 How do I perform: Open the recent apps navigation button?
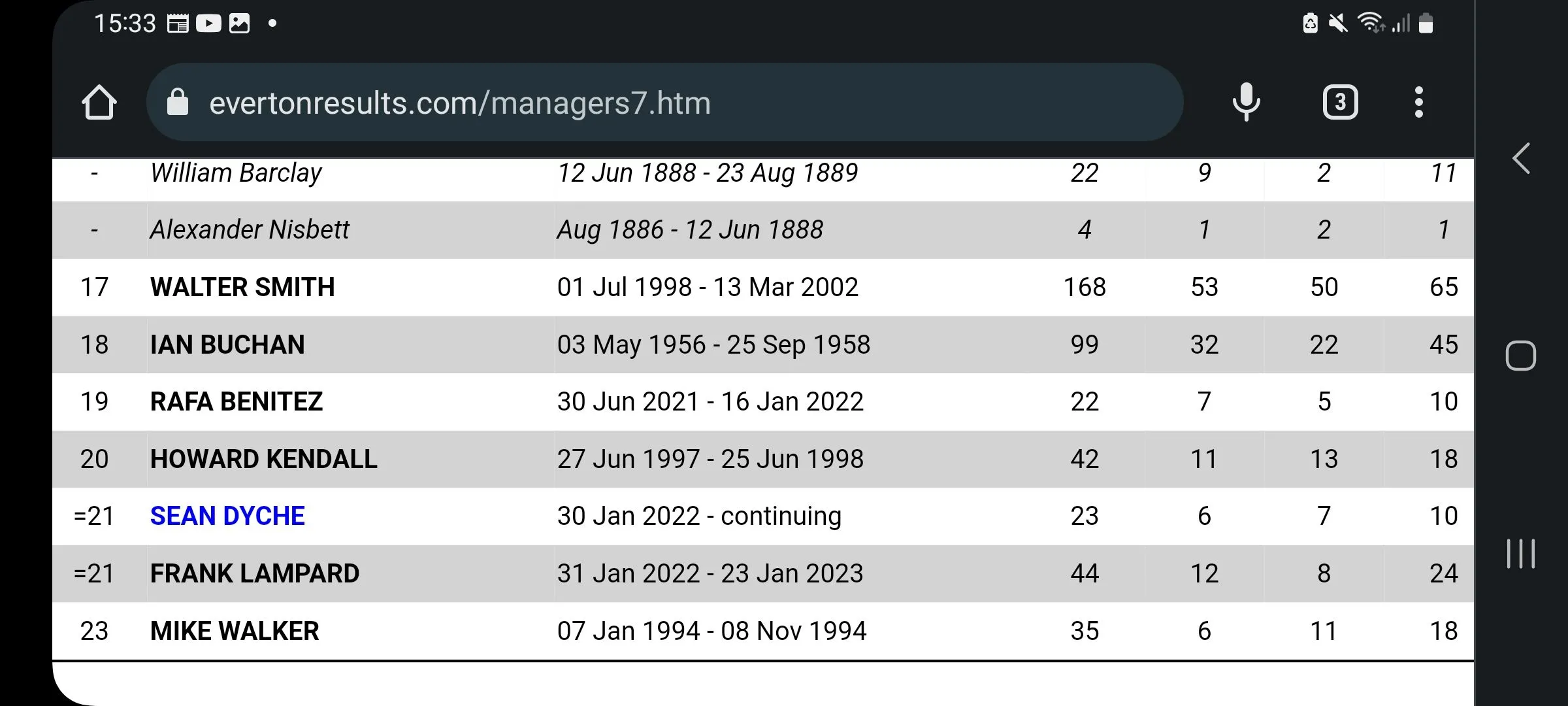click(x=1520, y=554)
